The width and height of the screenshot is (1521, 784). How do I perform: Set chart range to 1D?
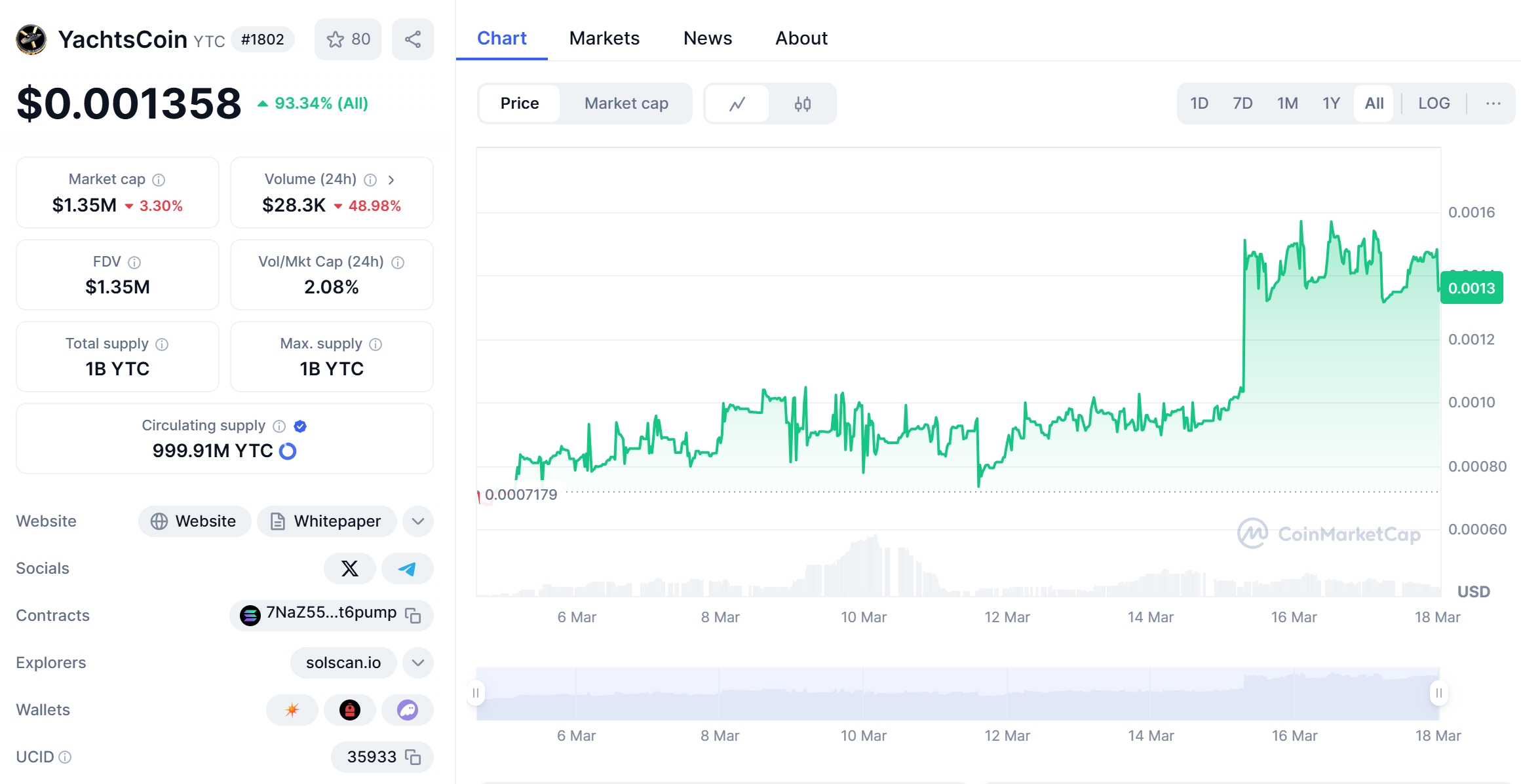(1199, 103)
